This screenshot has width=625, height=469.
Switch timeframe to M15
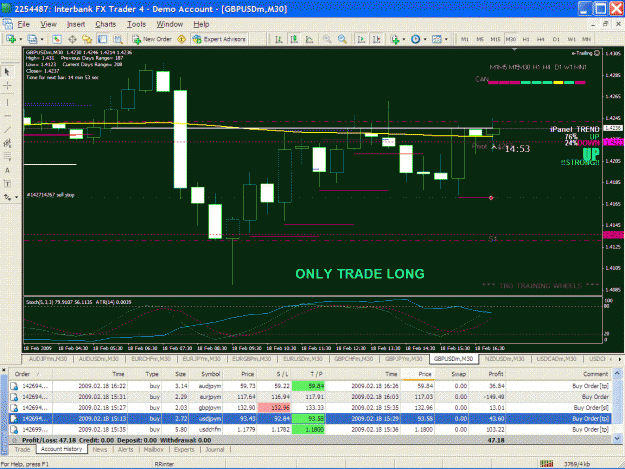coord(495,39)
